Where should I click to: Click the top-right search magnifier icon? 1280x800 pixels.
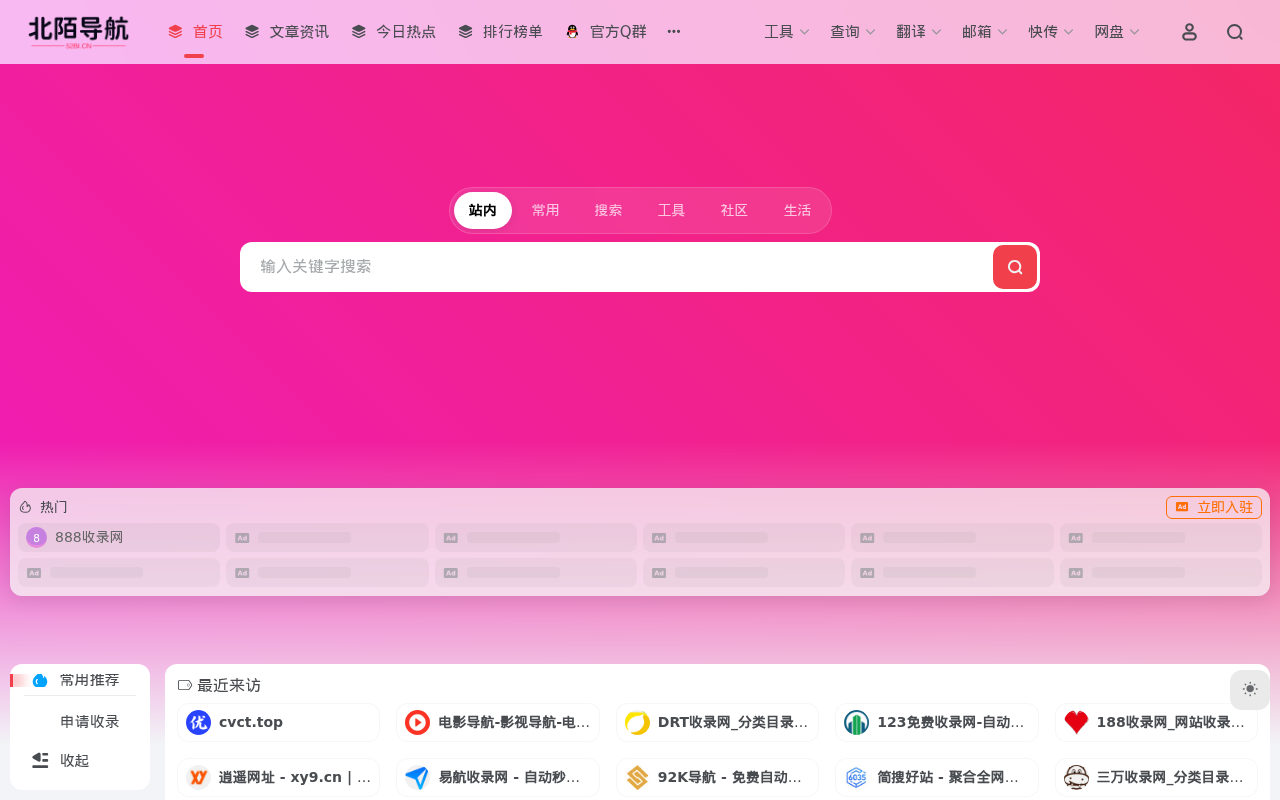1234,31
